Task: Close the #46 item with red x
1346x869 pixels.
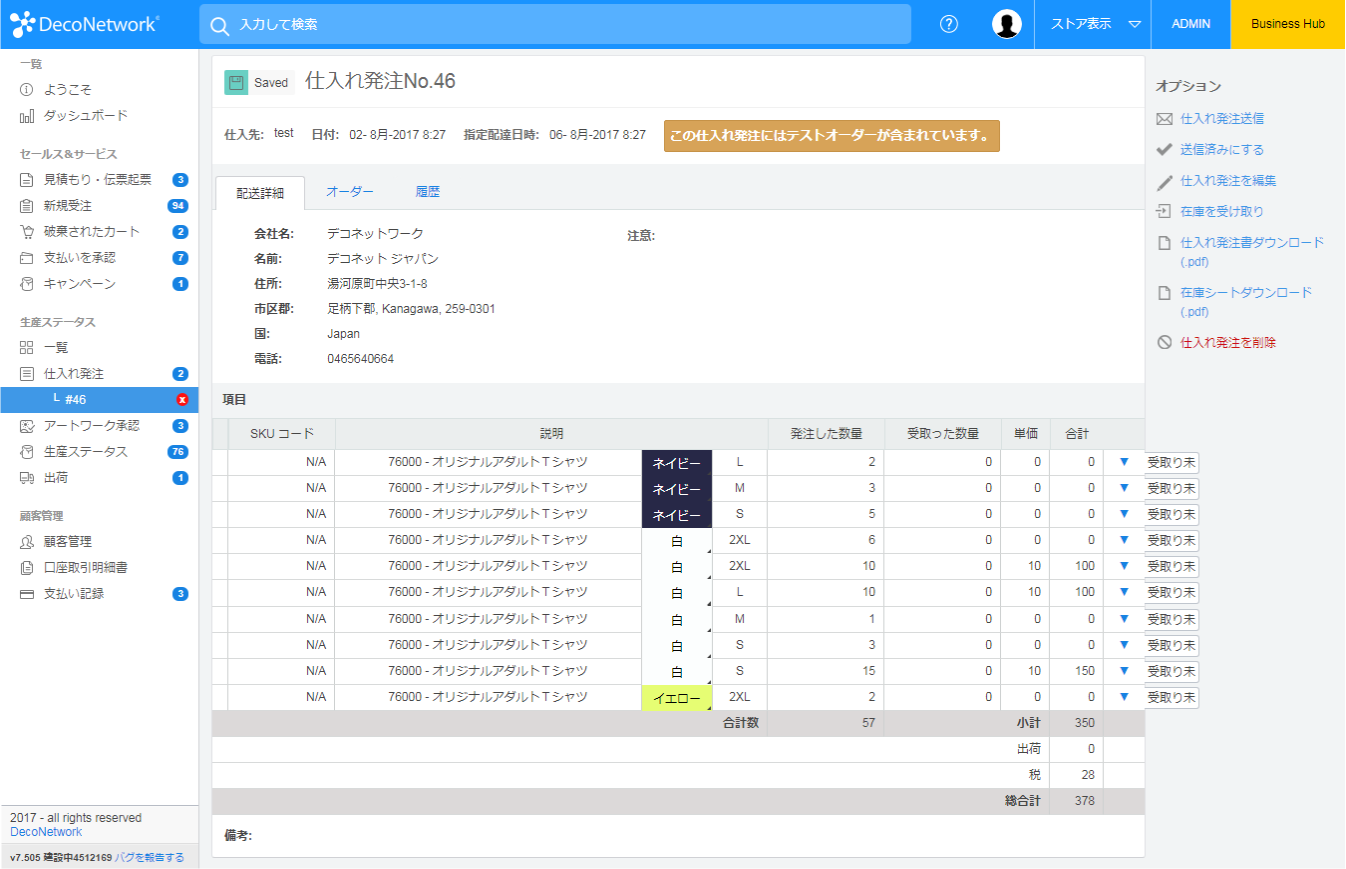Action: [x=182, y=400]
